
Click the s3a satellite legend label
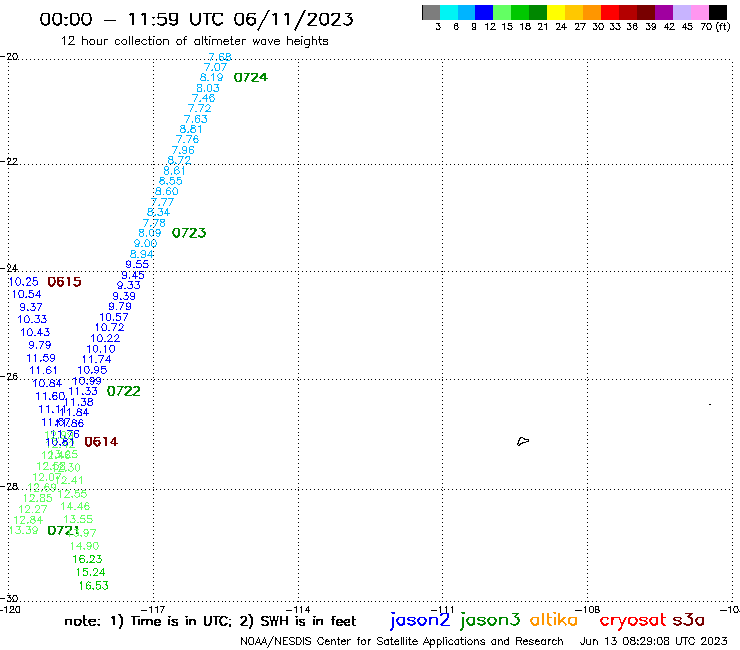point(688,620)
